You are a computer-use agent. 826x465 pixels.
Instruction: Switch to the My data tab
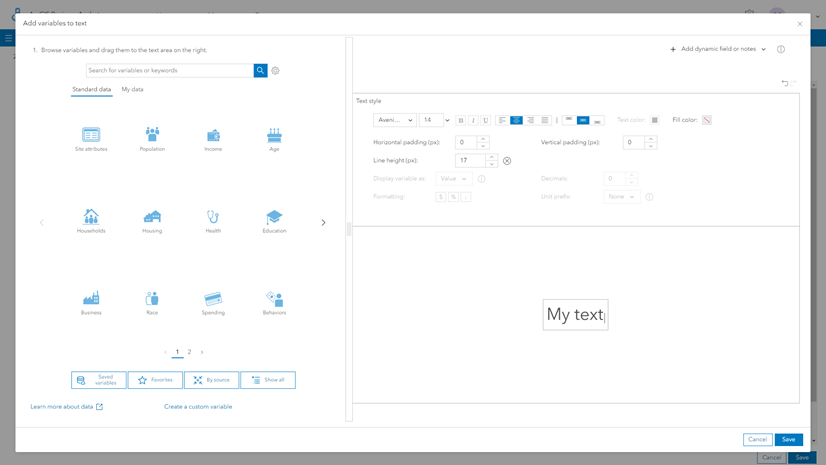132,90
